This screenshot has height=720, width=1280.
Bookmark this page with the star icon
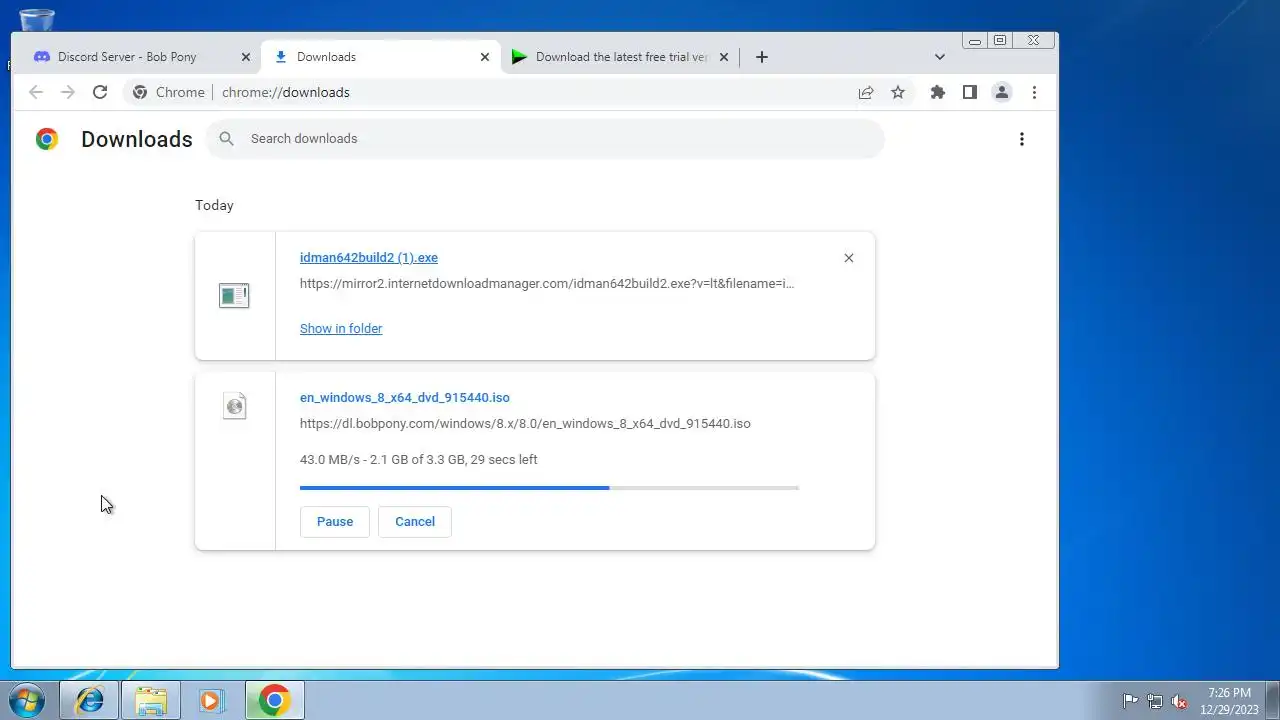pyautogui.click(x=898, y=92)
